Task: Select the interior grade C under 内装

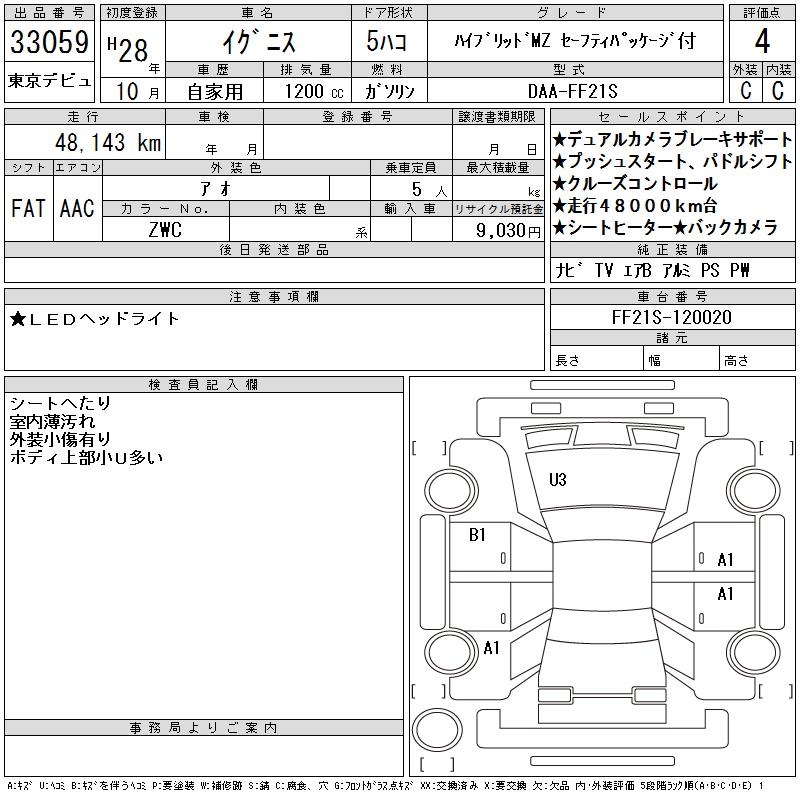Action: pyautogui.click(x=777, y=90)
